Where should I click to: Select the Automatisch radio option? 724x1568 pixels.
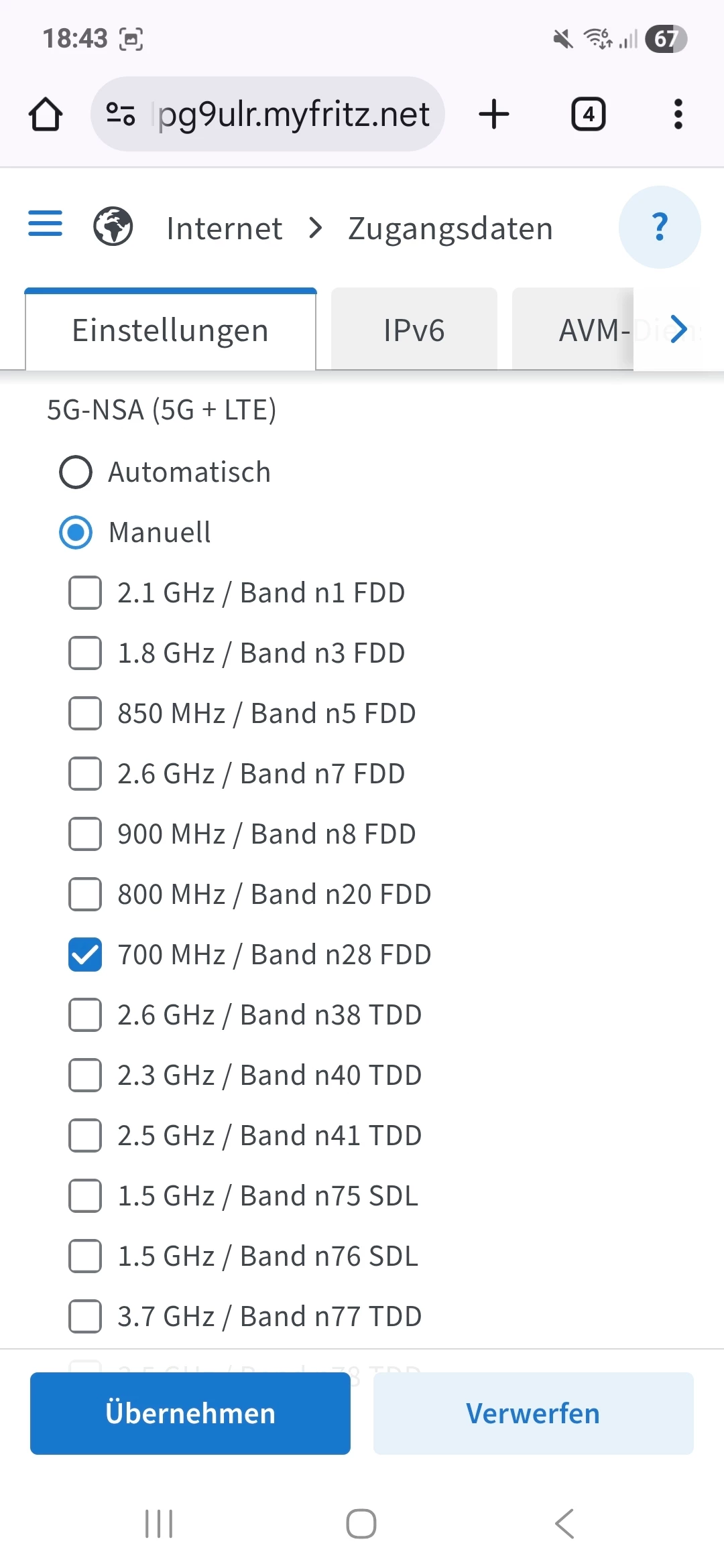click(76, 472)
